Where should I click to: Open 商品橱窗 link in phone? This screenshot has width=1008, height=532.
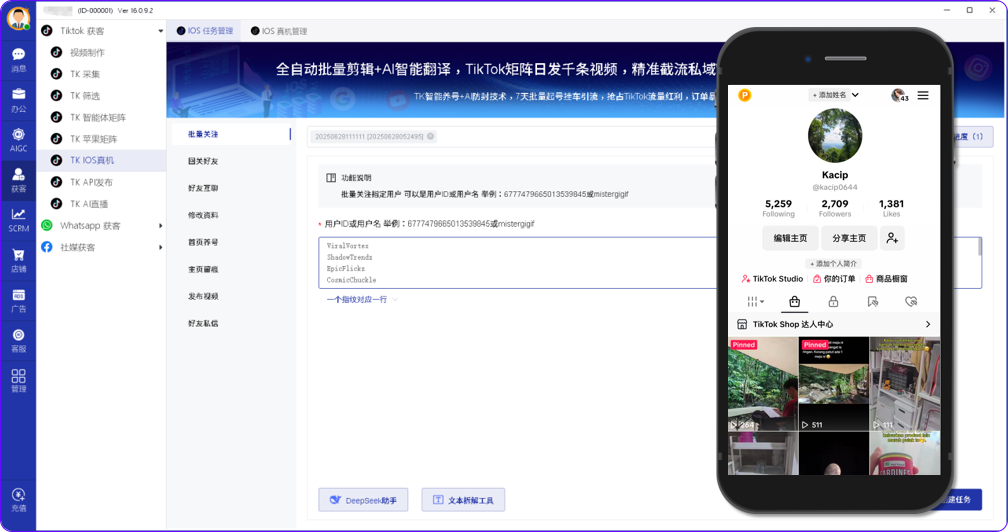pyautogui.click(x=886, y=279)
